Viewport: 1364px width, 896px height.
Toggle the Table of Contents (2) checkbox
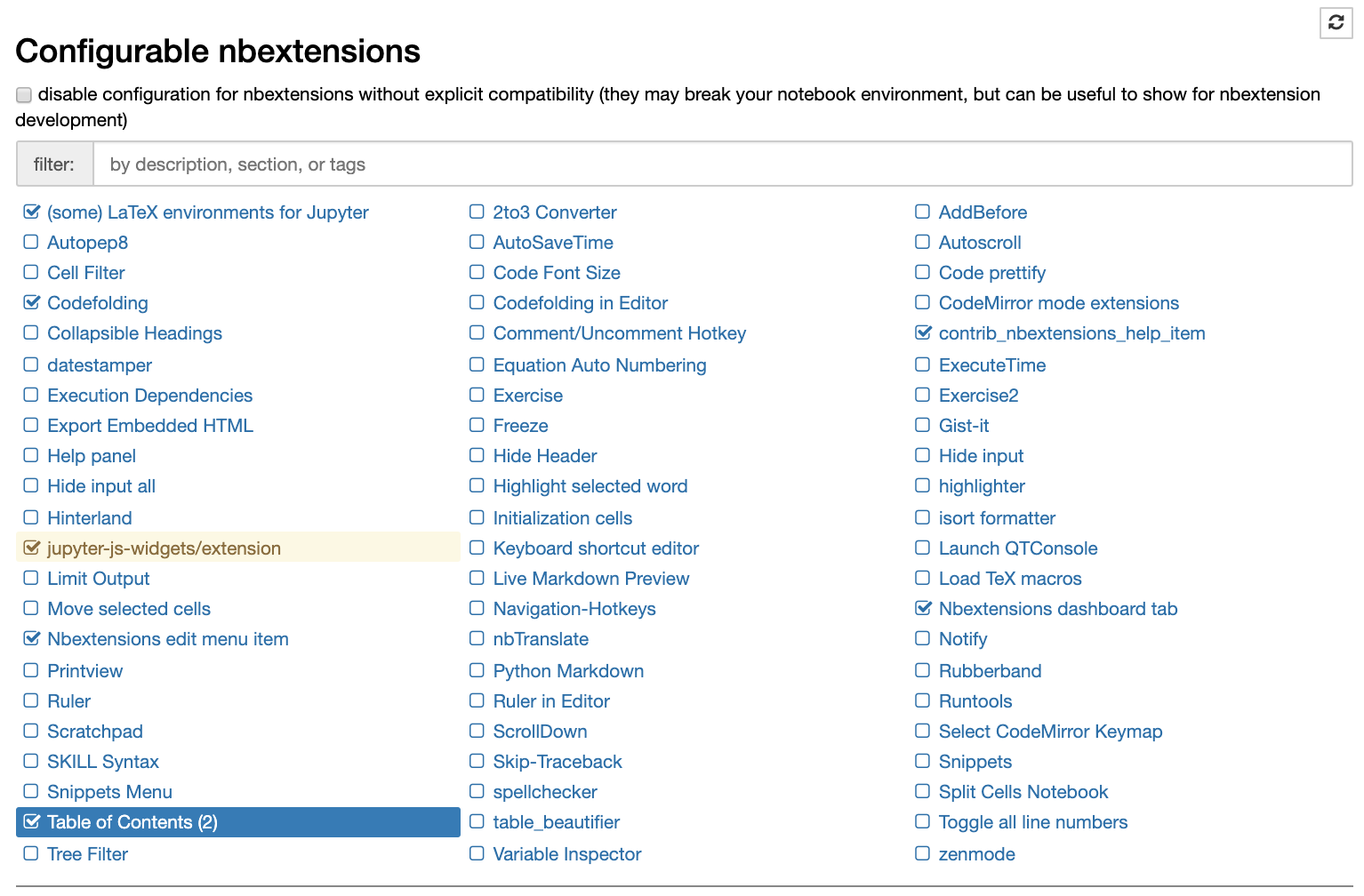[31, 821]
